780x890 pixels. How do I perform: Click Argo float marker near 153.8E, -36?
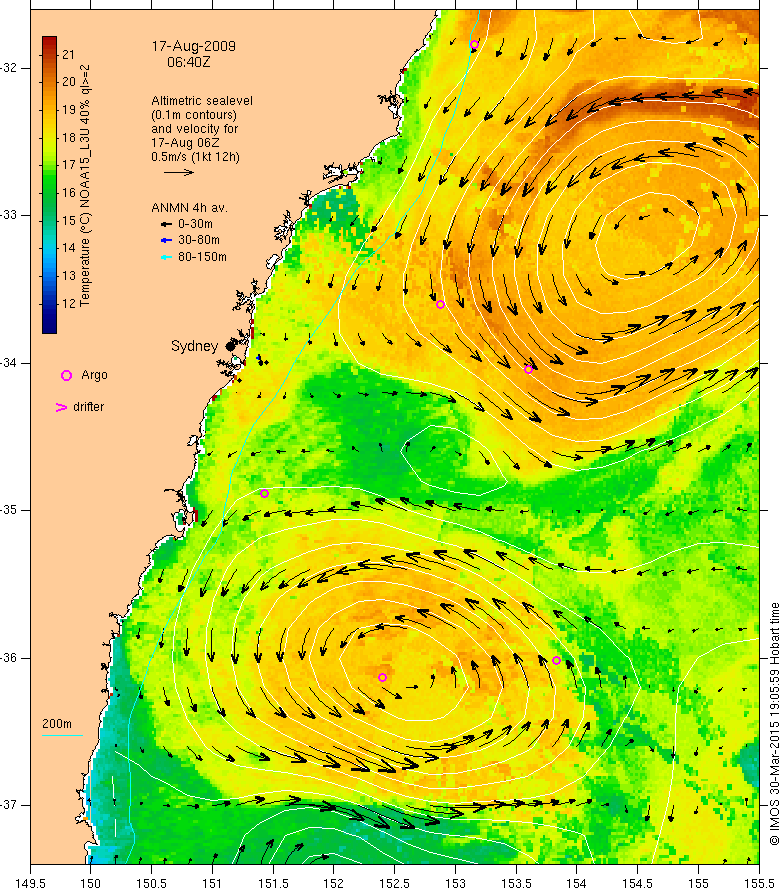tap(557, 660)
